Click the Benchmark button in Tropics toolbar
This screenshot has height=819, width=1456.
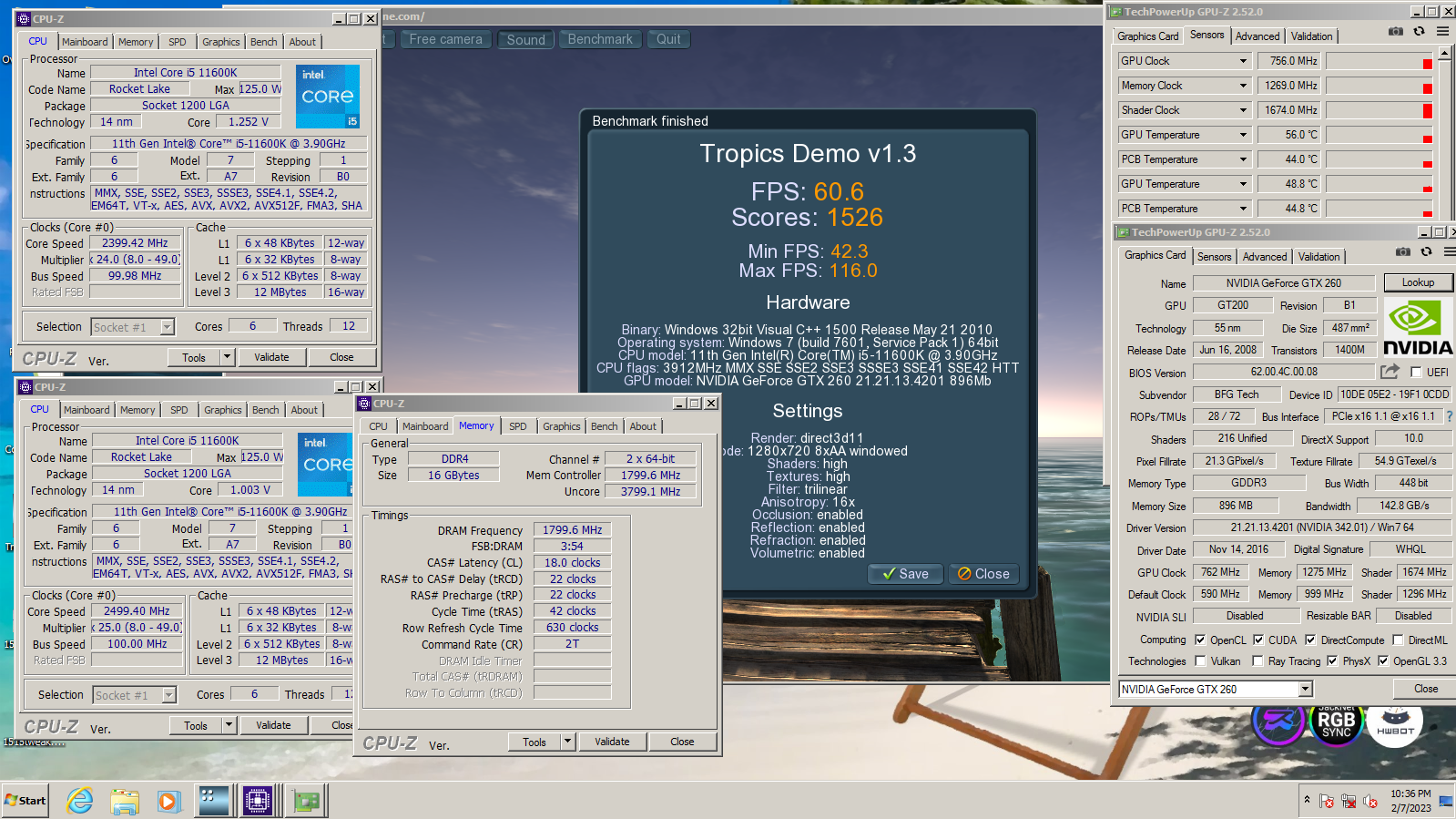[x=600, y=39]
